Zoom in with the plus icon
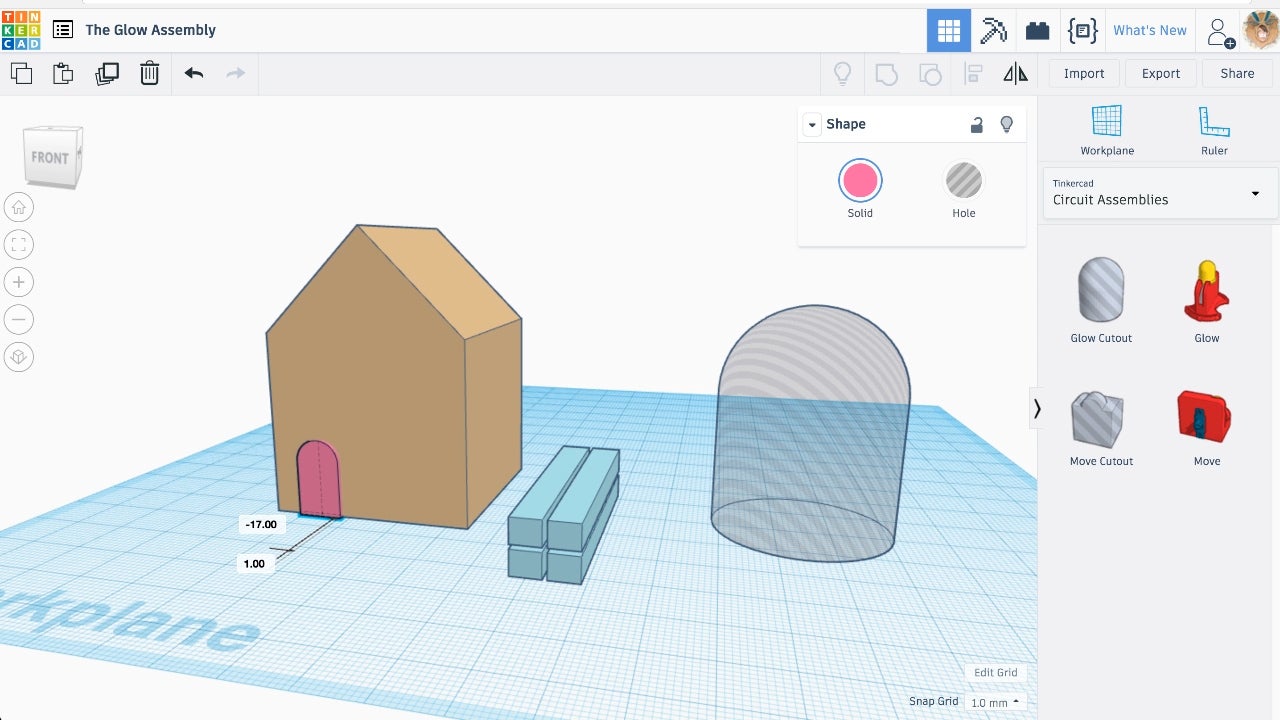1280x720 pixels. [x=19, y=282]
